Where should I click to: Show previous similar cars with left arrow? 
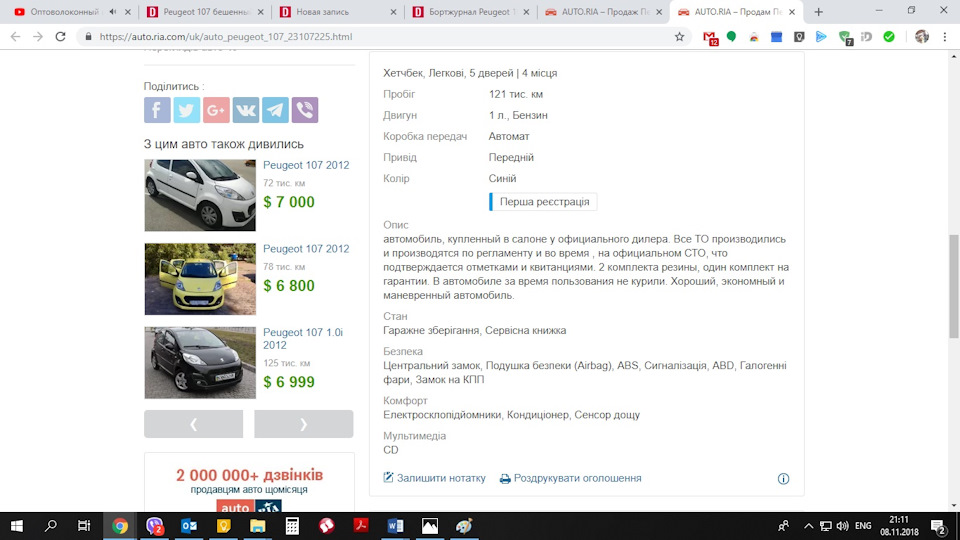pos(193,424)
